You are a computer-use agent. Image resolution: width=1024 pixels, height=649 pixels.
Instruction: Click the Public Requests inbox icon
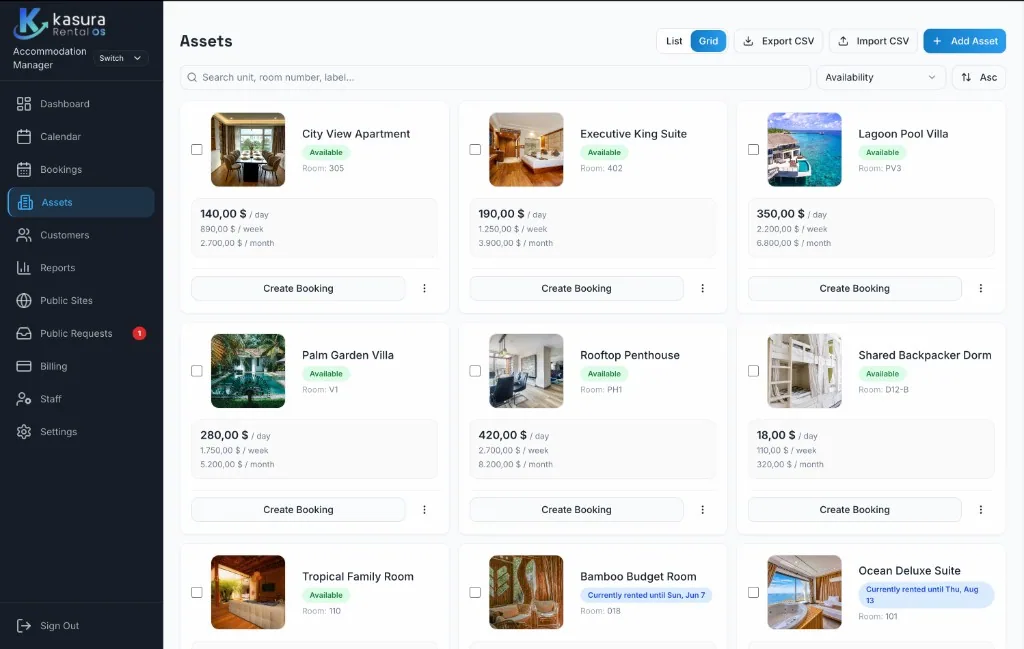point(24,333)
